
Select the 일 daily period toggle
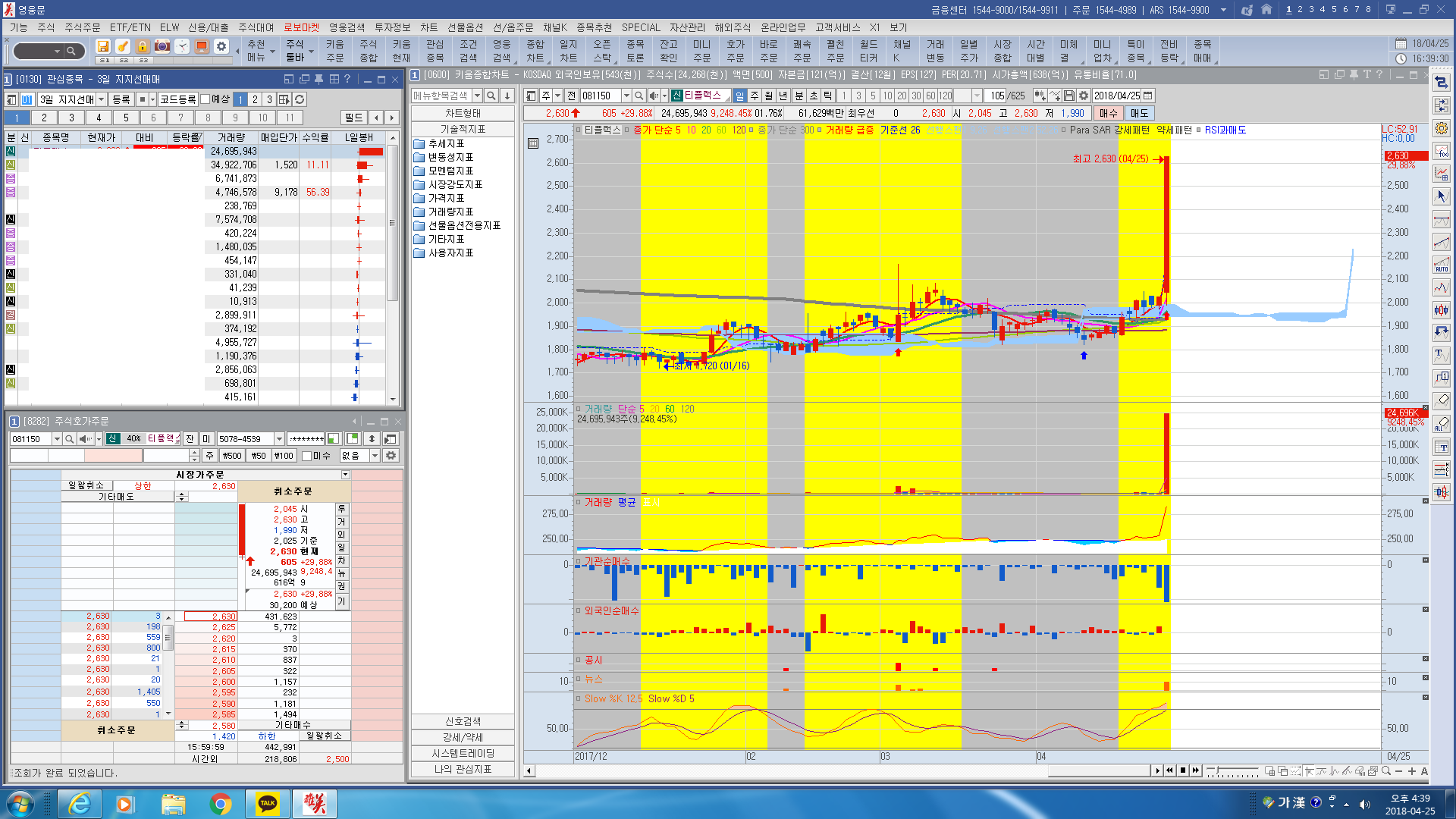[x=739, y=96]
